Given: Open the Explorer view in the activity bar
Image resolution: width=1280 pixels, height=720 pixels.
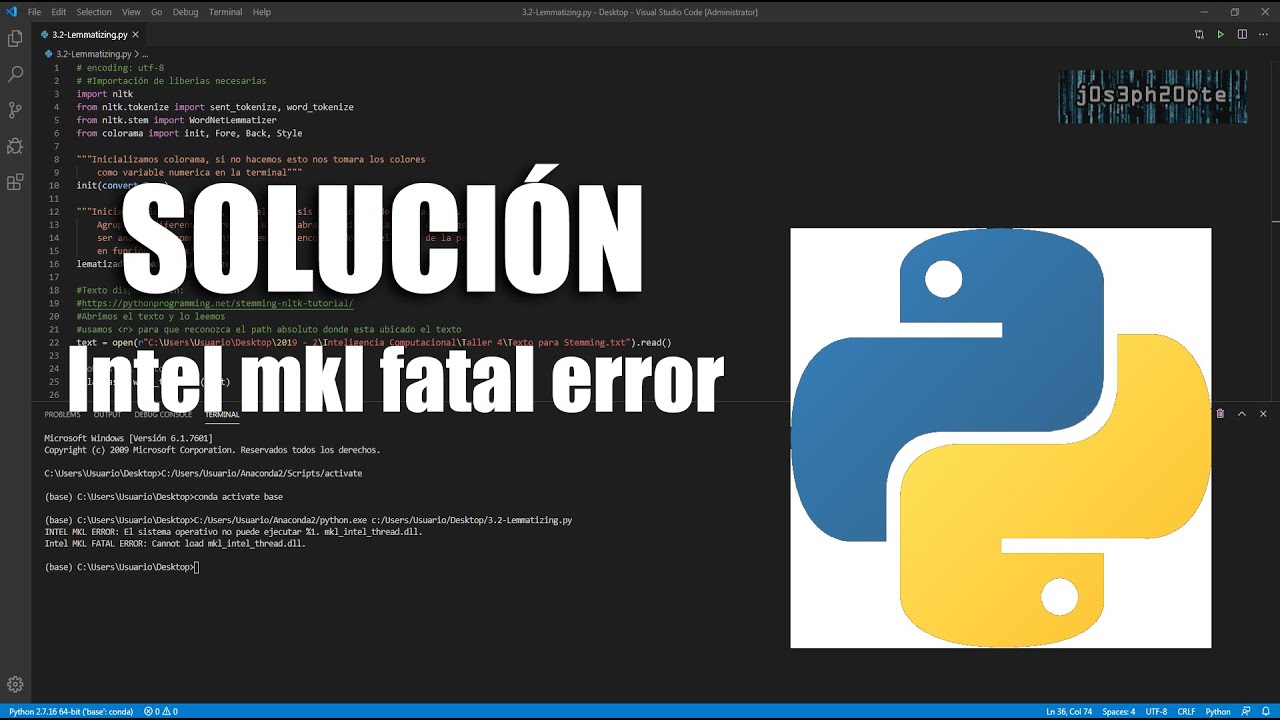Looking at the screenshot, I should [x=15, y=39].
